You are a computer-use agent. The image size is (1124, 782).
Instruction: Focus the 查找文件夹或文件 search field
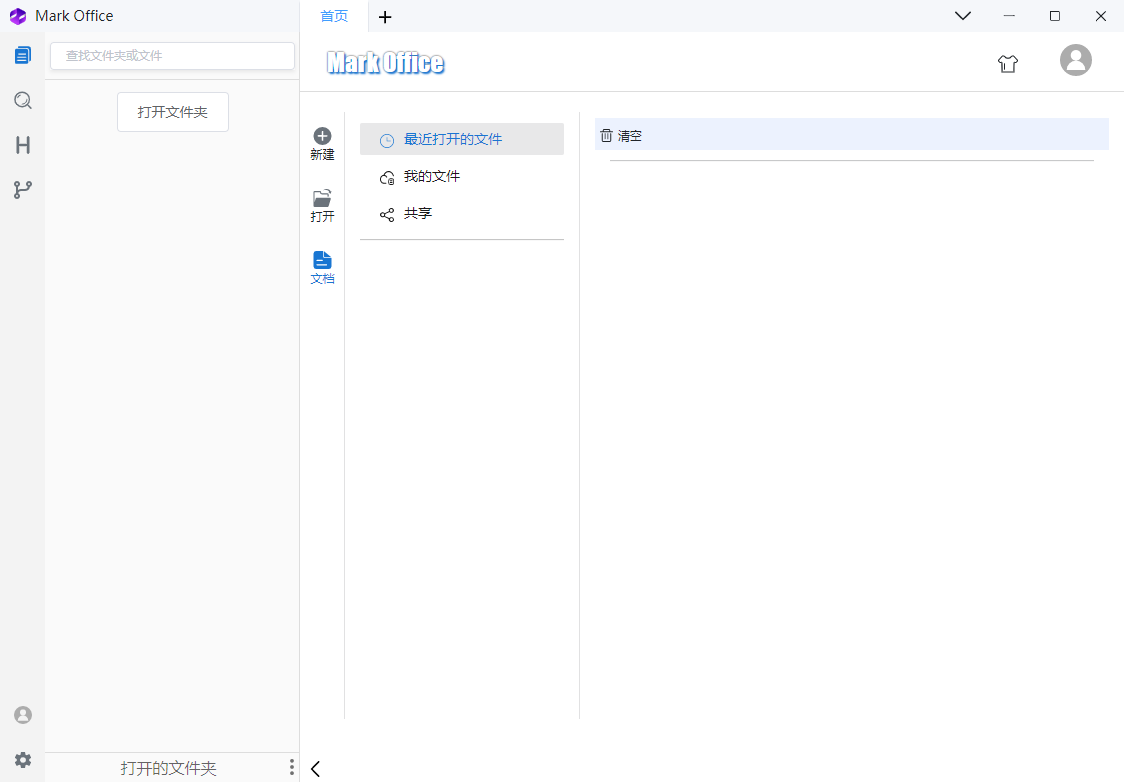click(x=172, y=56)
